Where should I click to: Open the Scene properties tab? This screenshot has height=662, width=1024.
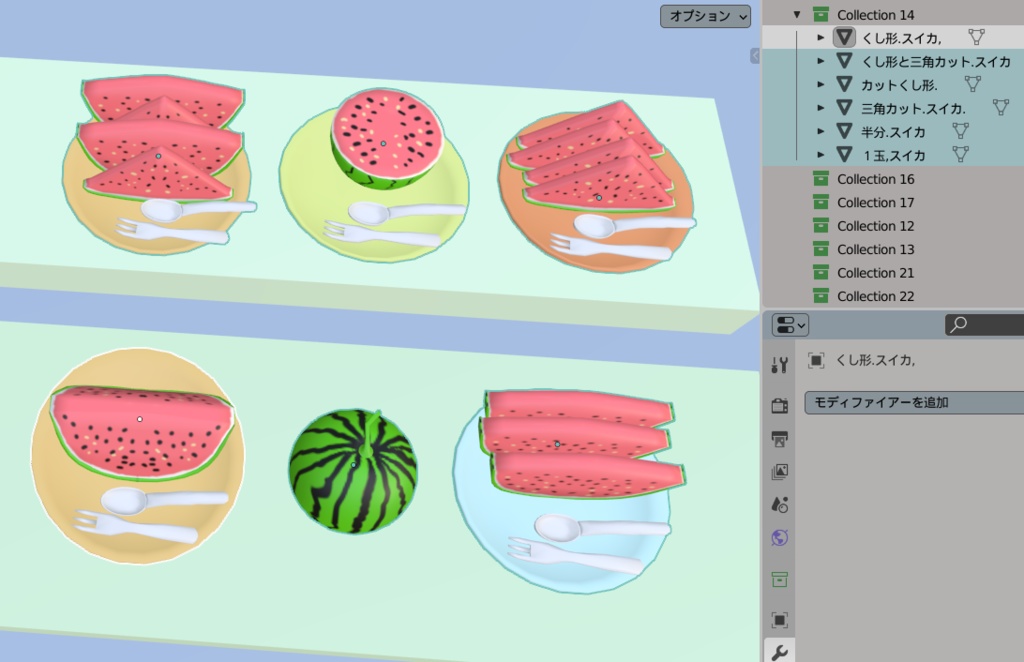pos(779,505)
